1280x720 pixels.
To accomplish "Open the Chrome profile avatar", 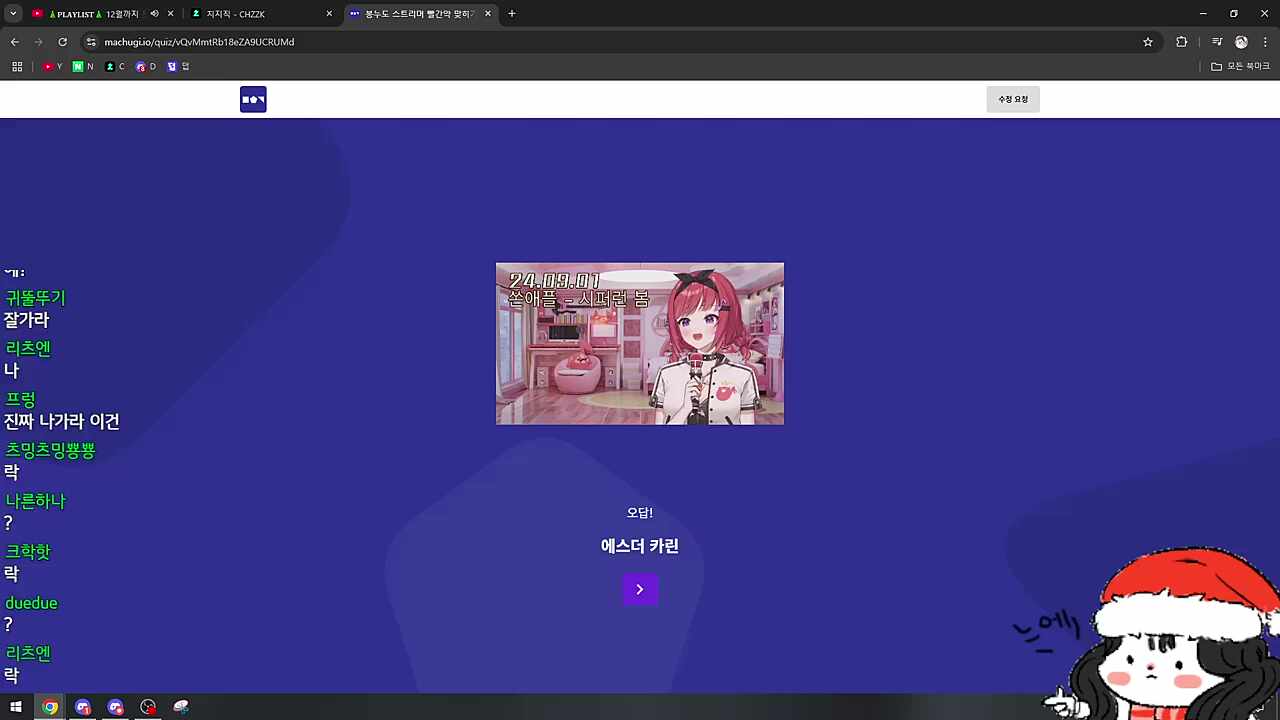I will [x=1241, y=42].
